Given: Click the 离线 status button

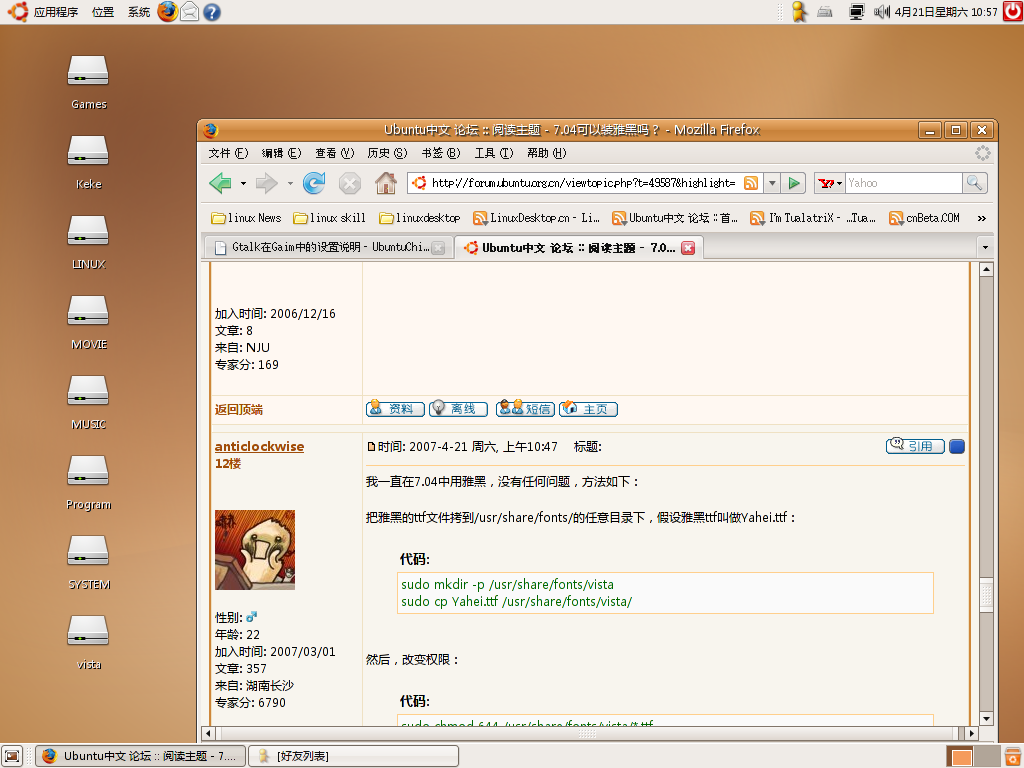Looking at the screenshot, I should tap(458, 409).
